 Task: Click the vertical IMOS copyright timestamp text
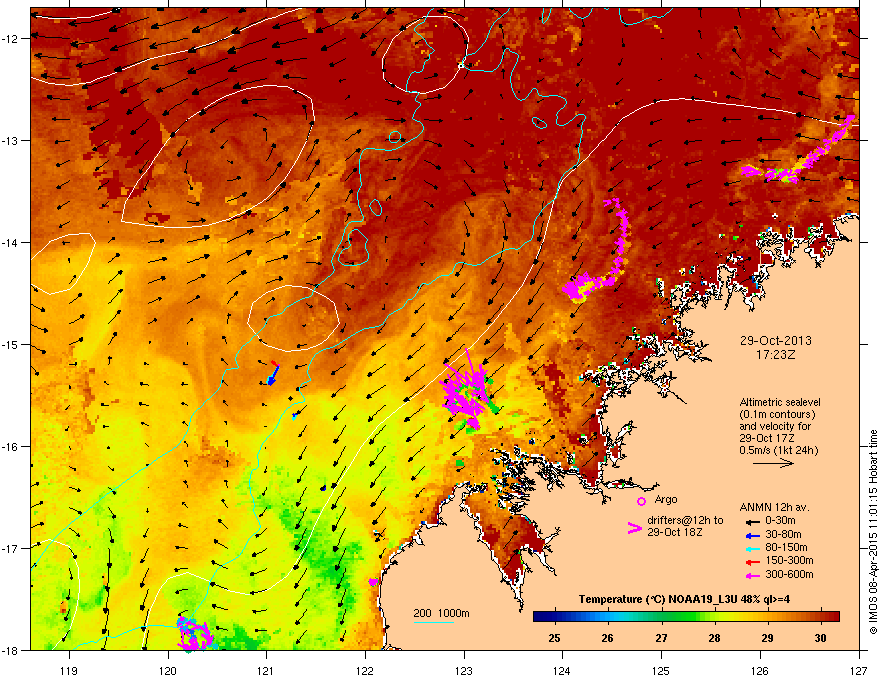(873, 532)
